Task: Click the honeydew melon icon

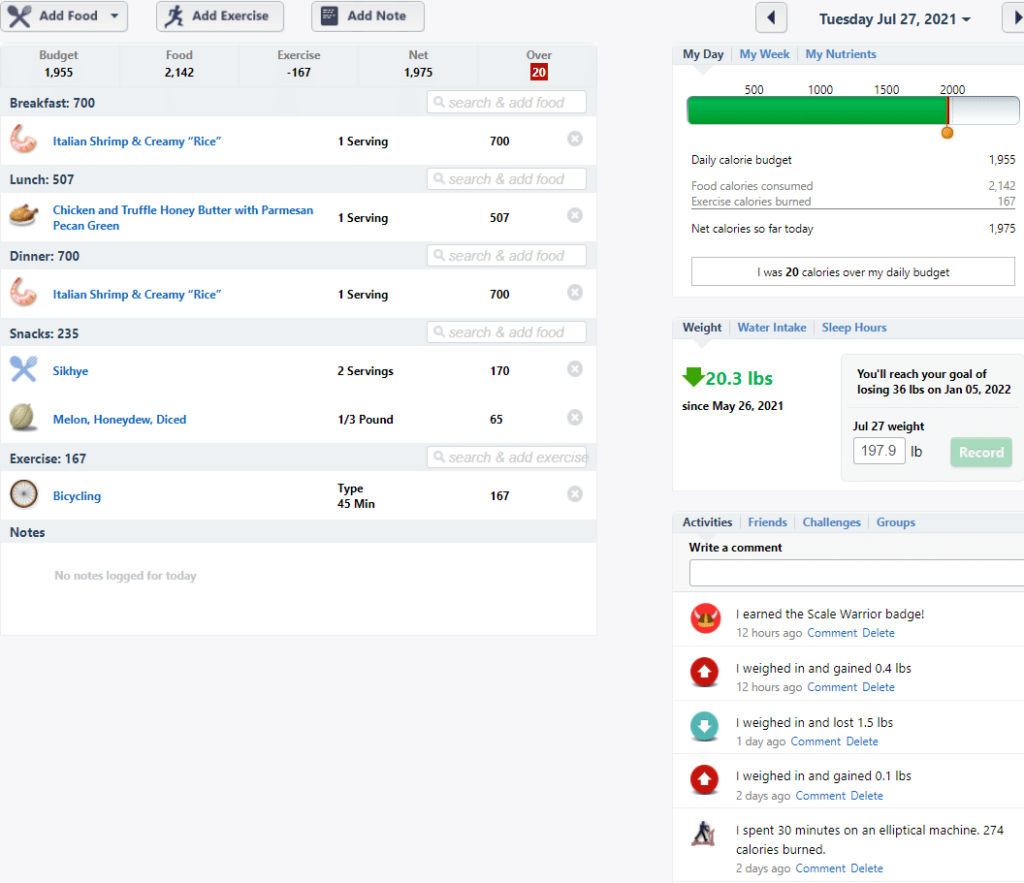Action: 23,418
